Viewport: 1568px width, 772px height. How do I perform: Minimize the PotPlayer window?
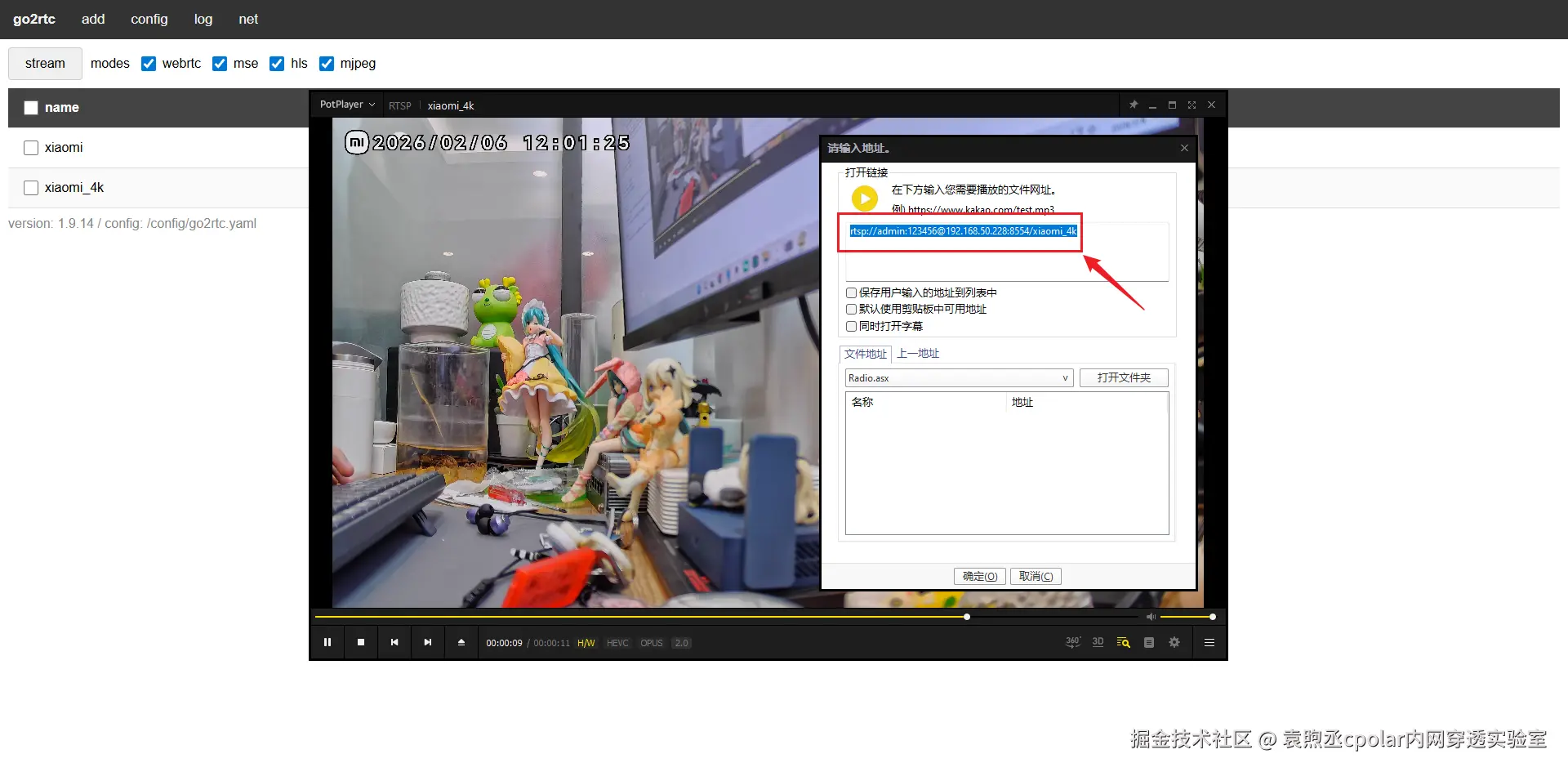(x=1153, y=105)
